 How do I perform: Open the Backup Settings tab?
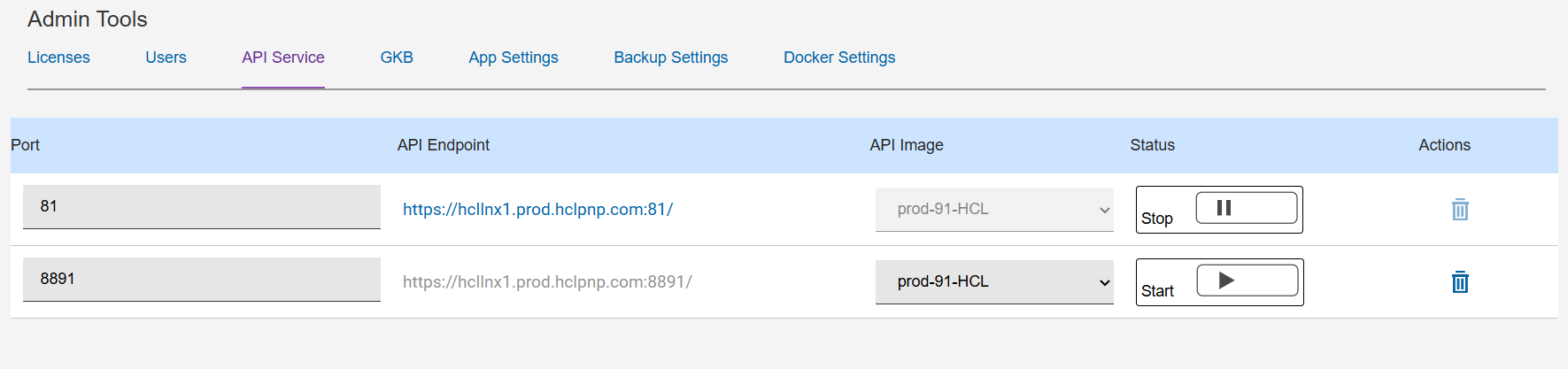point(670,58)
